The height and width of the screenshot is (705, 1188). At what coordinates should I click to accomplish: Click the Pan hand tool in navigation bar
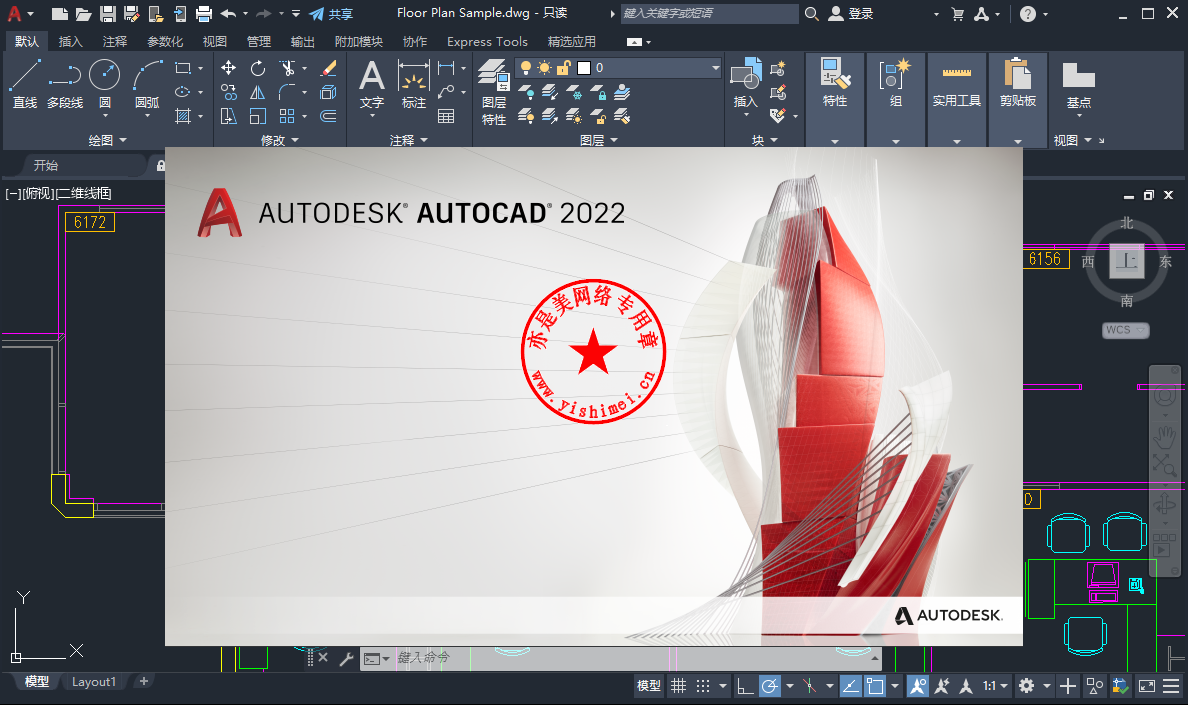pyautogui.click(x=1164, y=437)
